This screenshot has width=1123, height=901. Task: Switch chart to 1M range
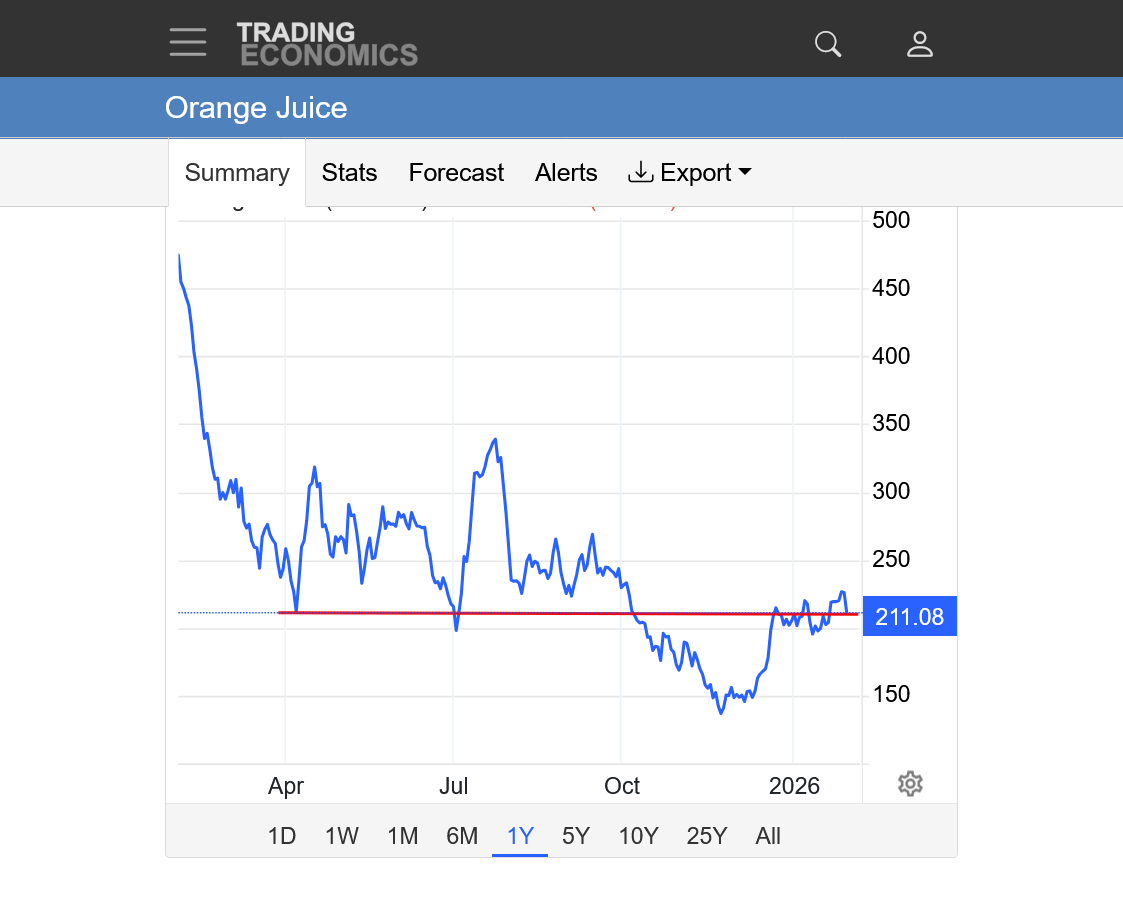click(x=402, y=836)
